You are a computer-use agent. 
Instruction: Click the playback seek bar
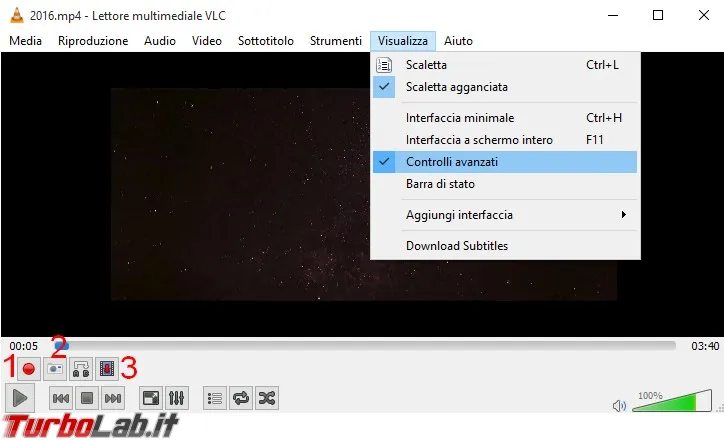point(365,345)
